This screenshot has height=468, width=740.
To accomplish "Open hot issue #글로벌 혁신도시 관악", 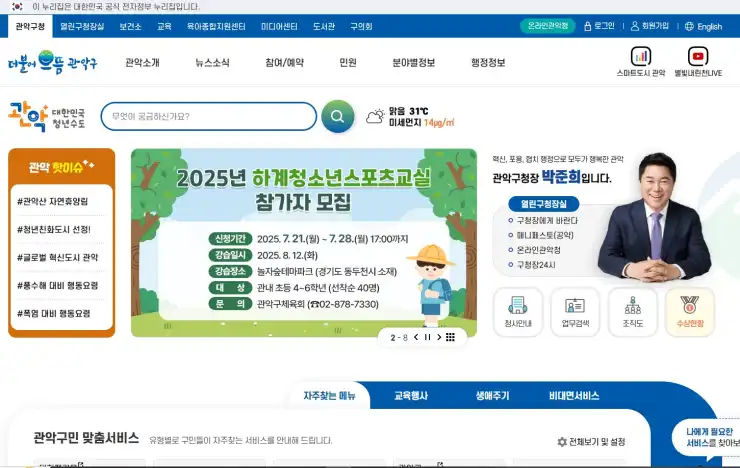I will tap(58, 258).
